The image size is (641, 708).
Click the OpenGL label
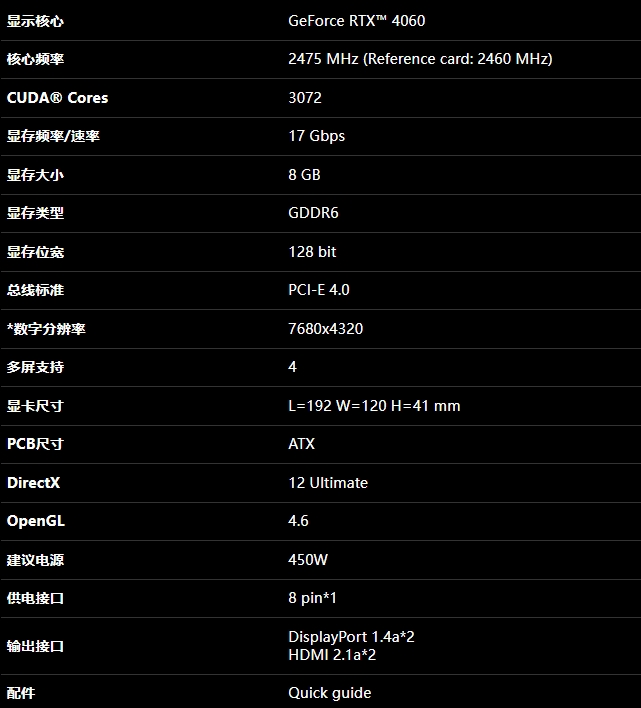pos(36,521)
